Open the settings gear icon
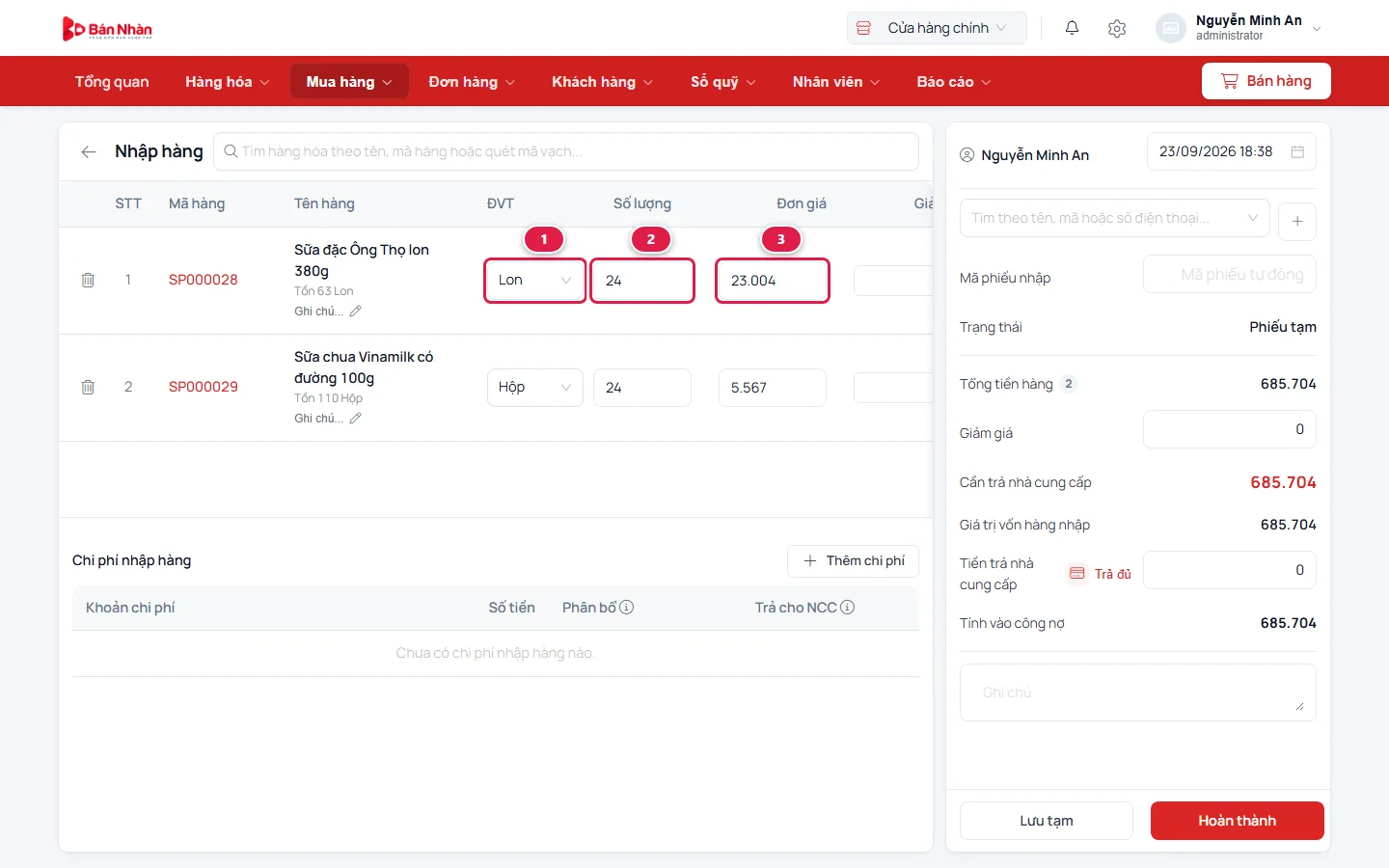Image resolution: width=1389 pixels, height=868 pixels. (x=1117, y=28)
